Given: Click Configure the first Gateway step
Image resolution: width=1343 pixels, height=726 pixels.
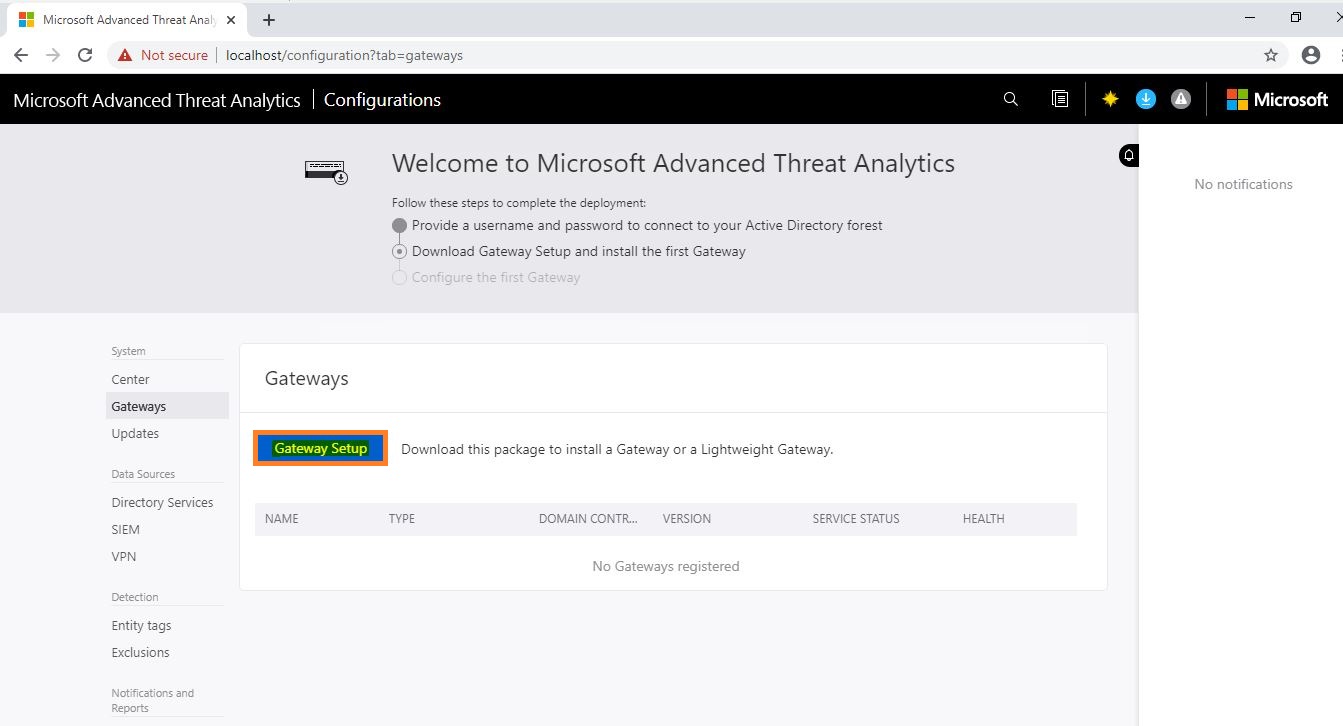Looking at the screenshot, I should coord(496,278).
